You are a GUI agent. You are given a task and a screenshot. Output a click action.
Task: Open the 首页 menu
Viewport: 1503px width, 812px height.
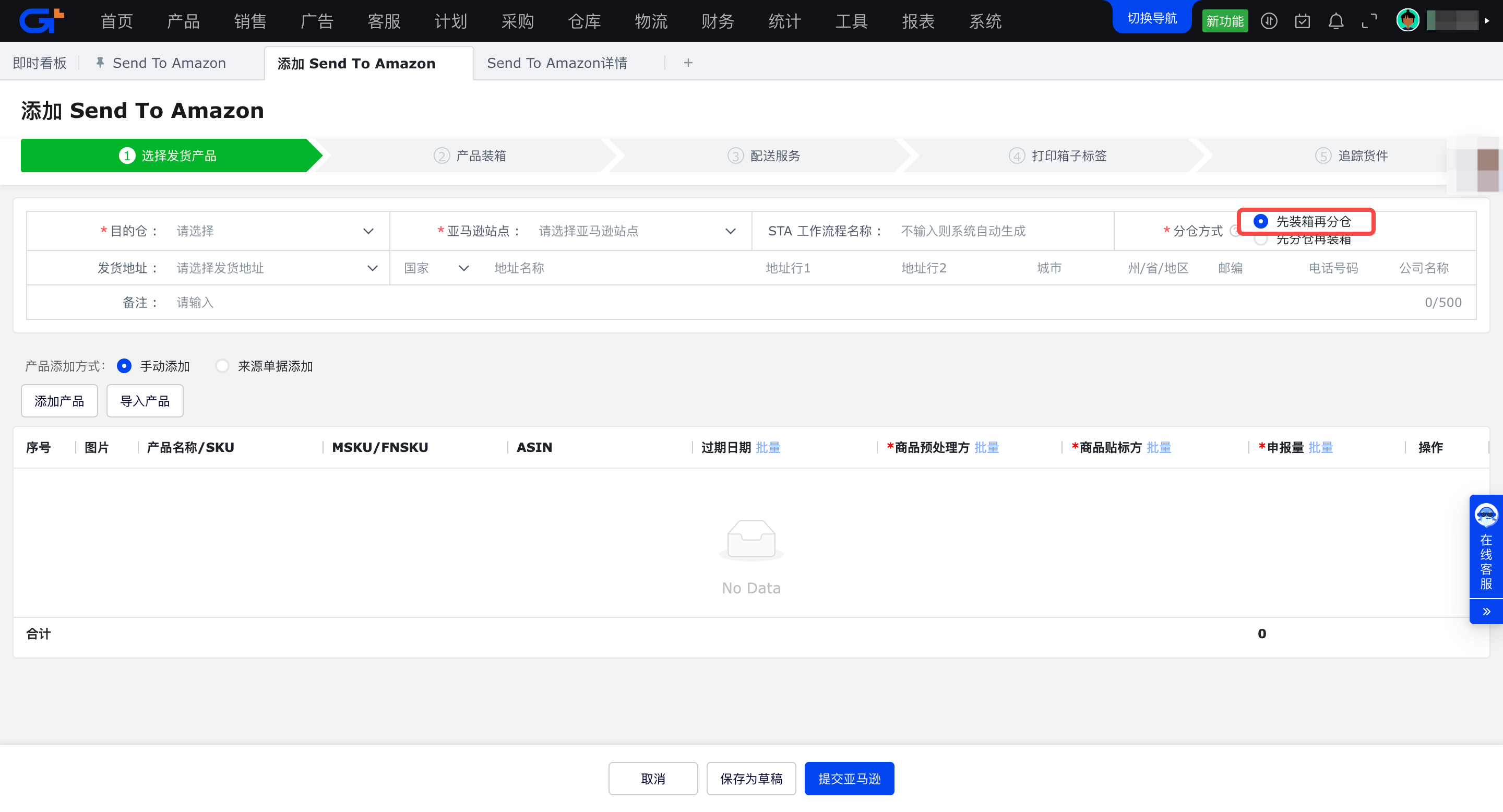click(117, 21)
